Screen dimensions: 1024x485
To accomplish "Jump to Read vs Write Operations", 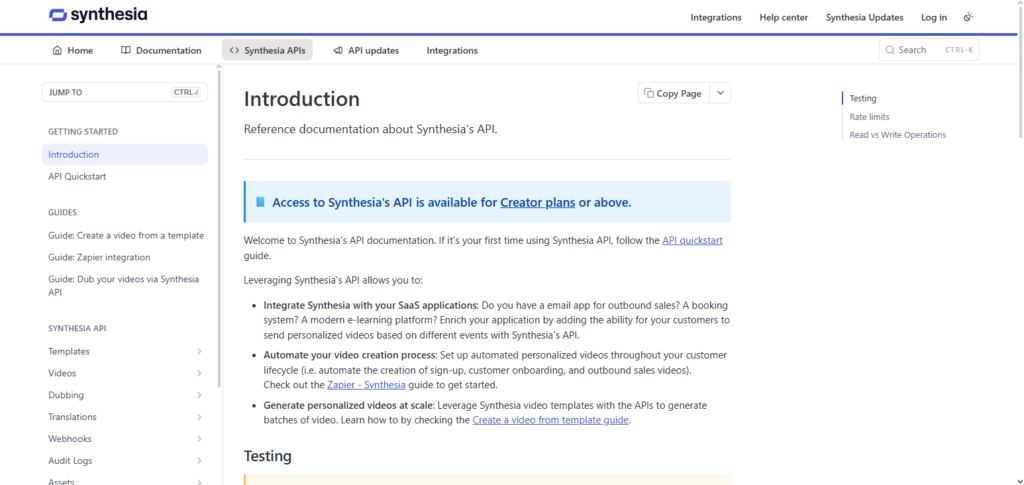I will [x=897, y=135].
